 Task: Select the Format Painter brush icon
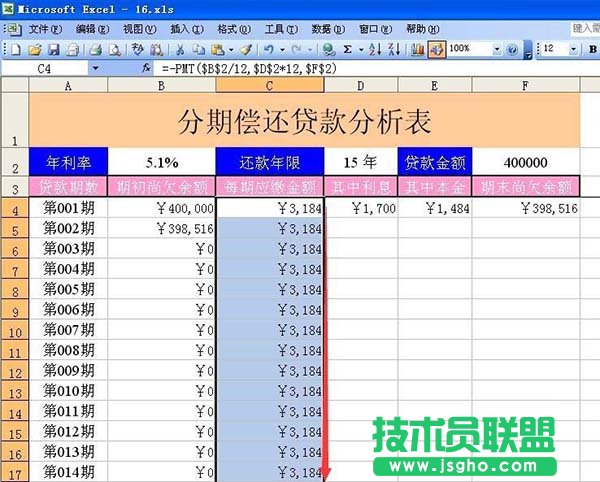pyautogui.click(x=246, y=49)
